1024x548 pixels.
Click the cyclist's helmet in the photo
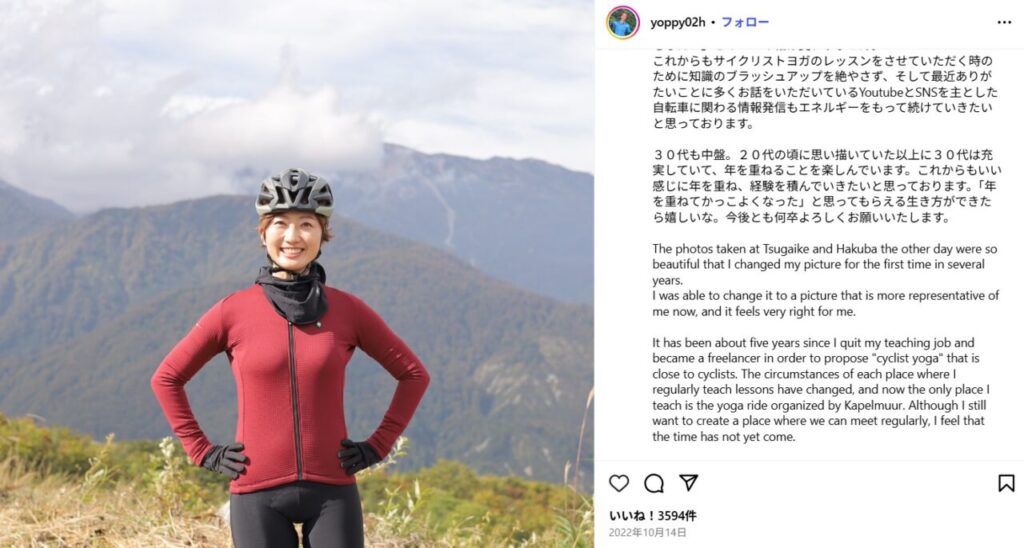point(295,192)
